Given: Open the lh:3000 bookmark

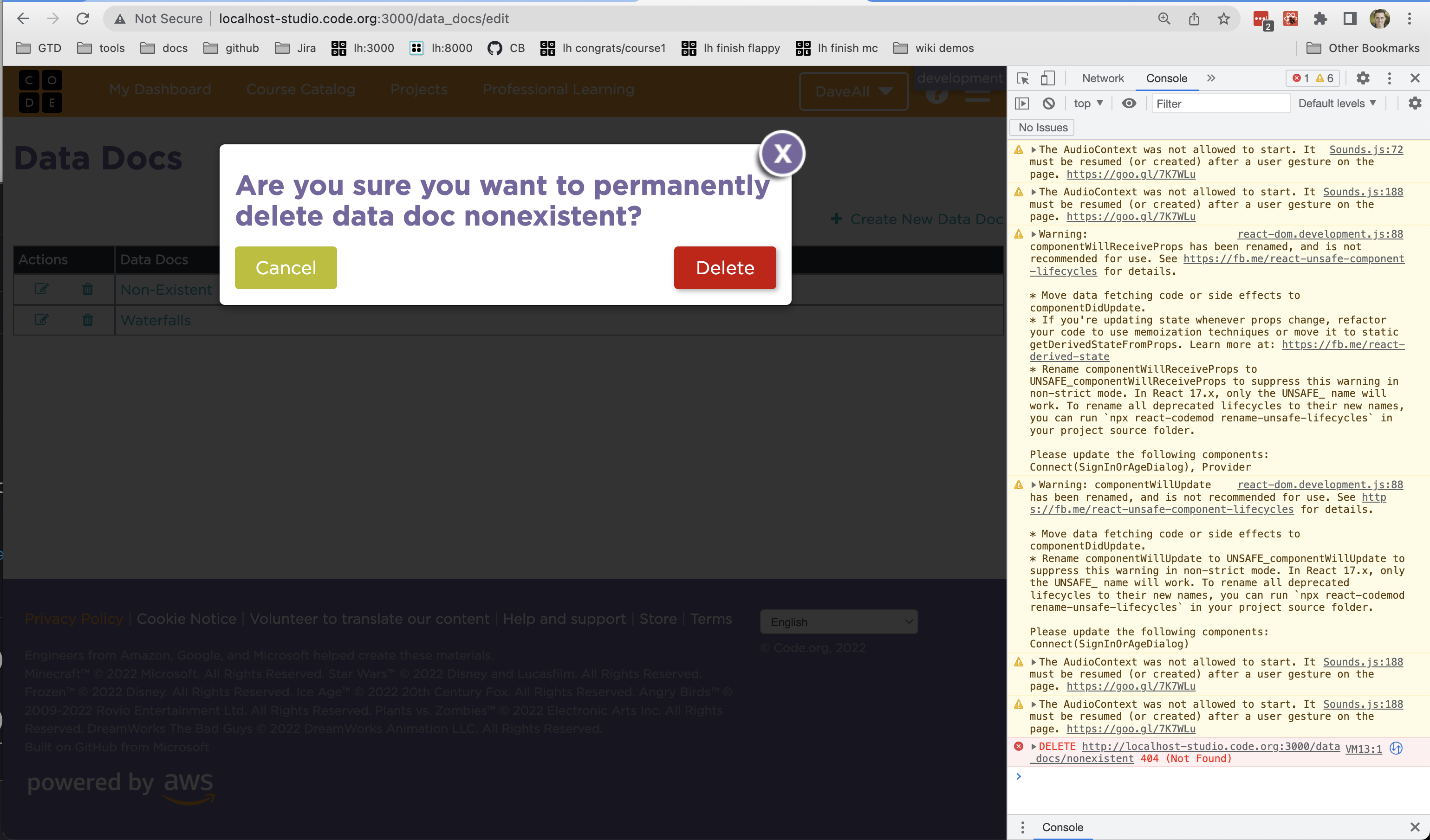Looking at the screenshot, I should click(363, 48).
